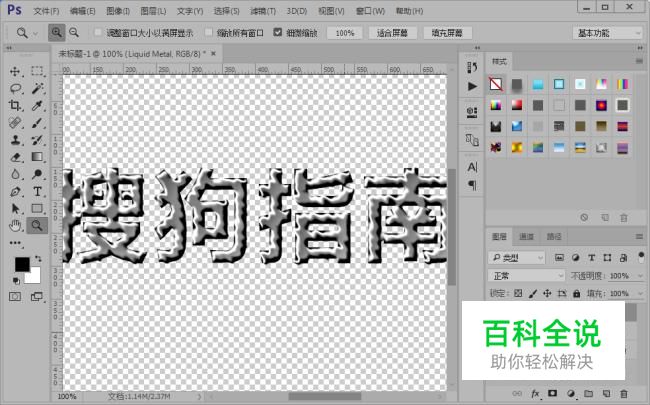Delete layer using trash icon
650x405 pixels.
624,393
